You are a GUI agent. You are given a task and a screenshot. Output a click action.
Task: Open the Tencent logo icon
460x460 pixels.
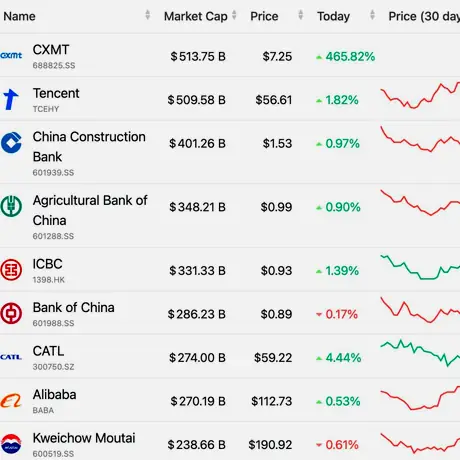tap(11, 99)
